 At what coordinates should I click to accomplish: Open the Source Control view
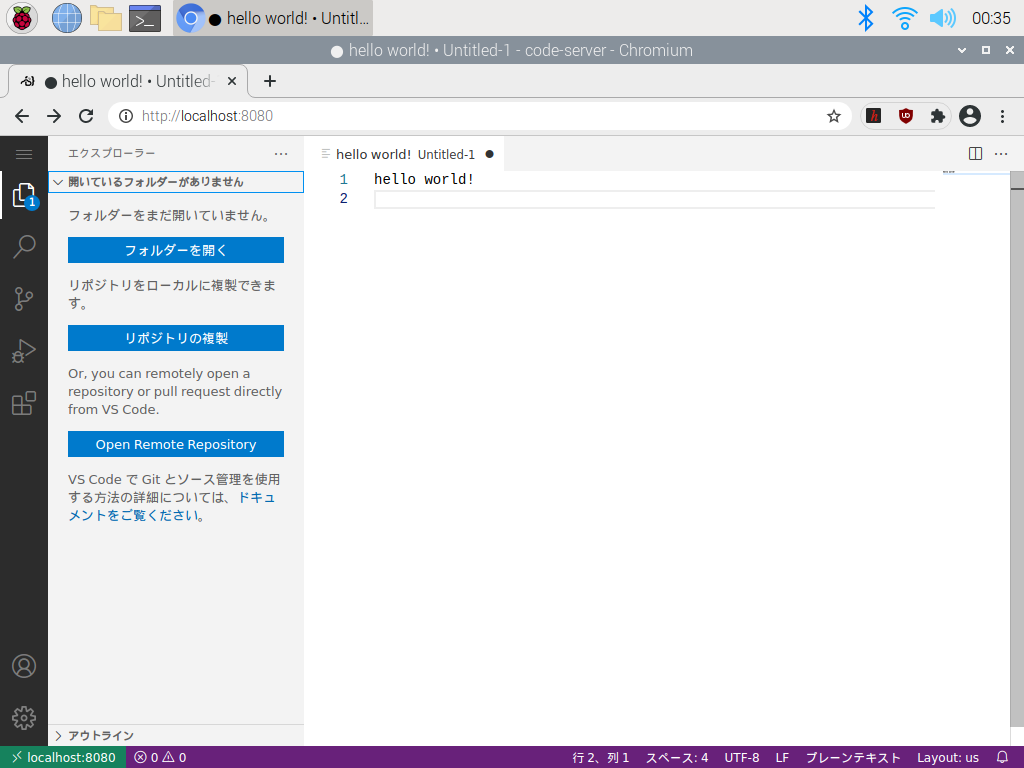(x=24, y=299)
